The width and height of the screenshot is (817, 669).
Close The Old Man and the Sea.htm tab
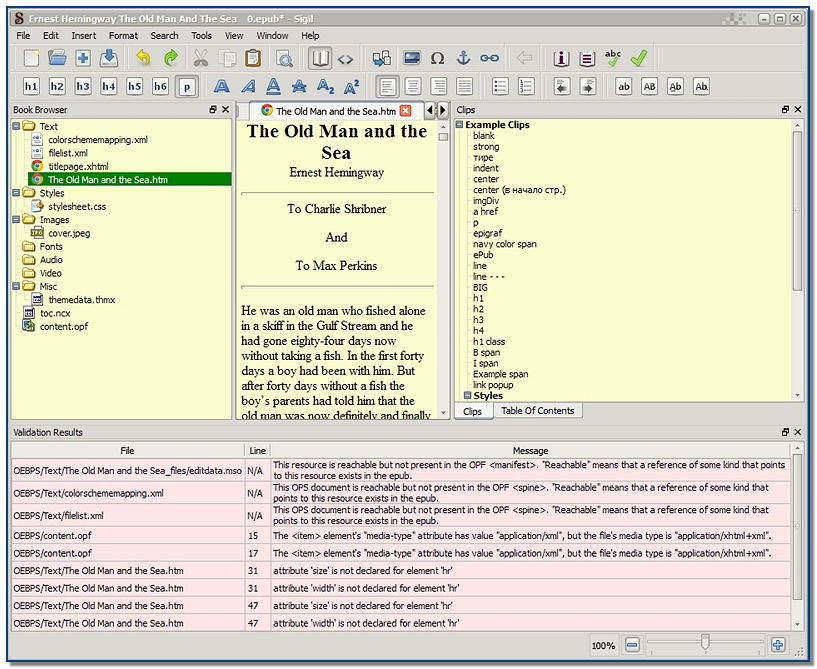tap(405, 110)
